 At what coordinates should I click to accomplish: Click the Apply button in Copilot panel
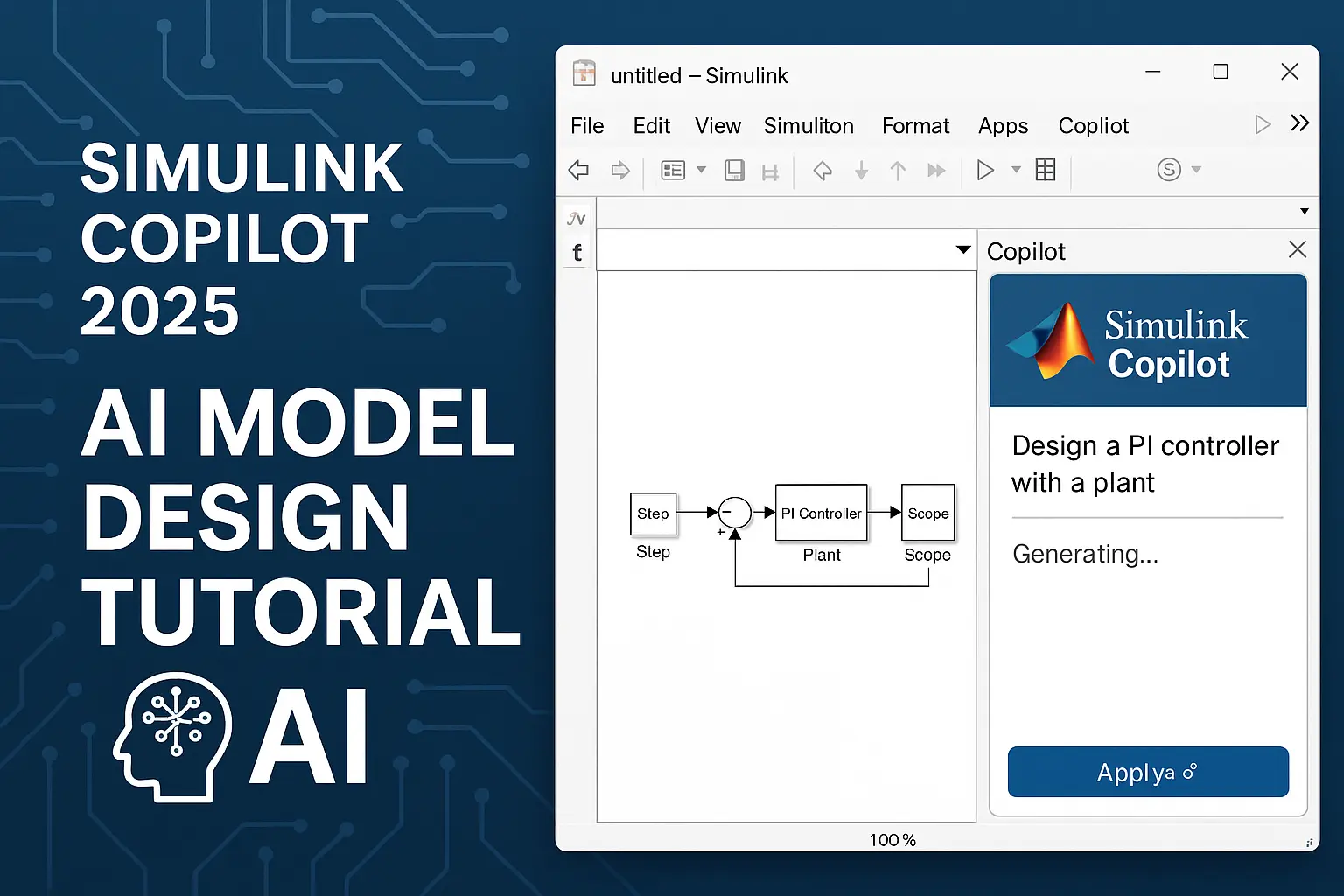pos(1147,772)
